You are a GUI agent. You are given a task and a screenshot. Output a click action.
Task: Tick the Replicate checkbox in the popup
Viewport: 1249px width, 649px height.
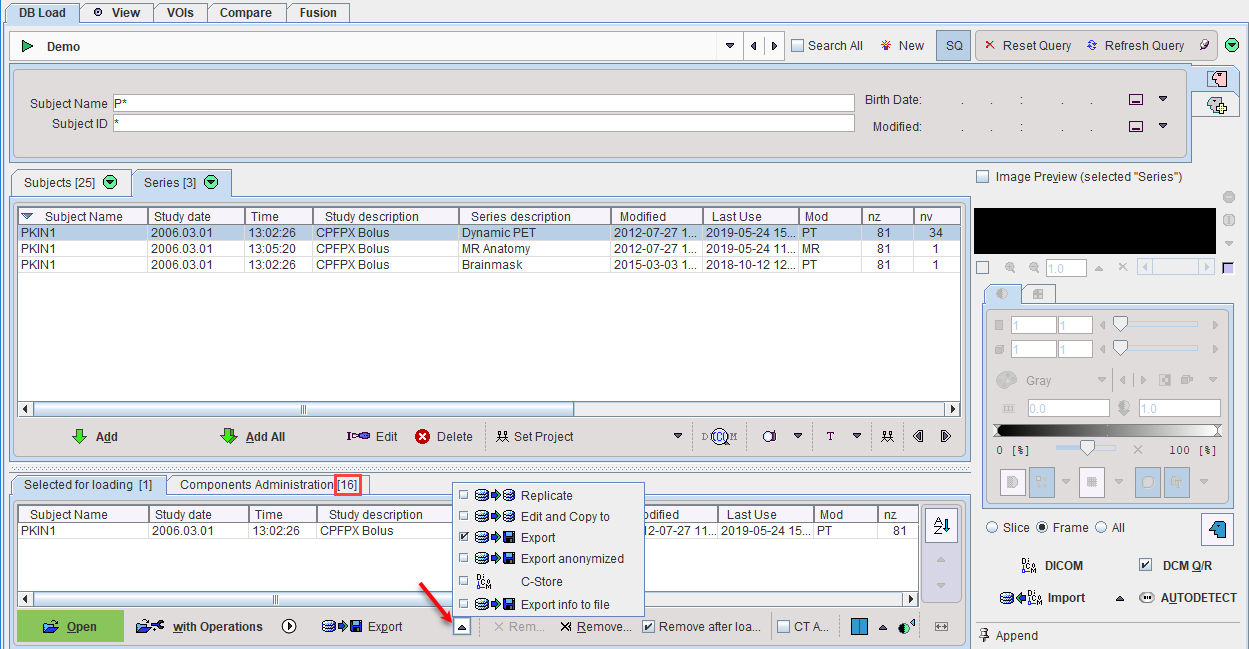click(x=463, y=495)
